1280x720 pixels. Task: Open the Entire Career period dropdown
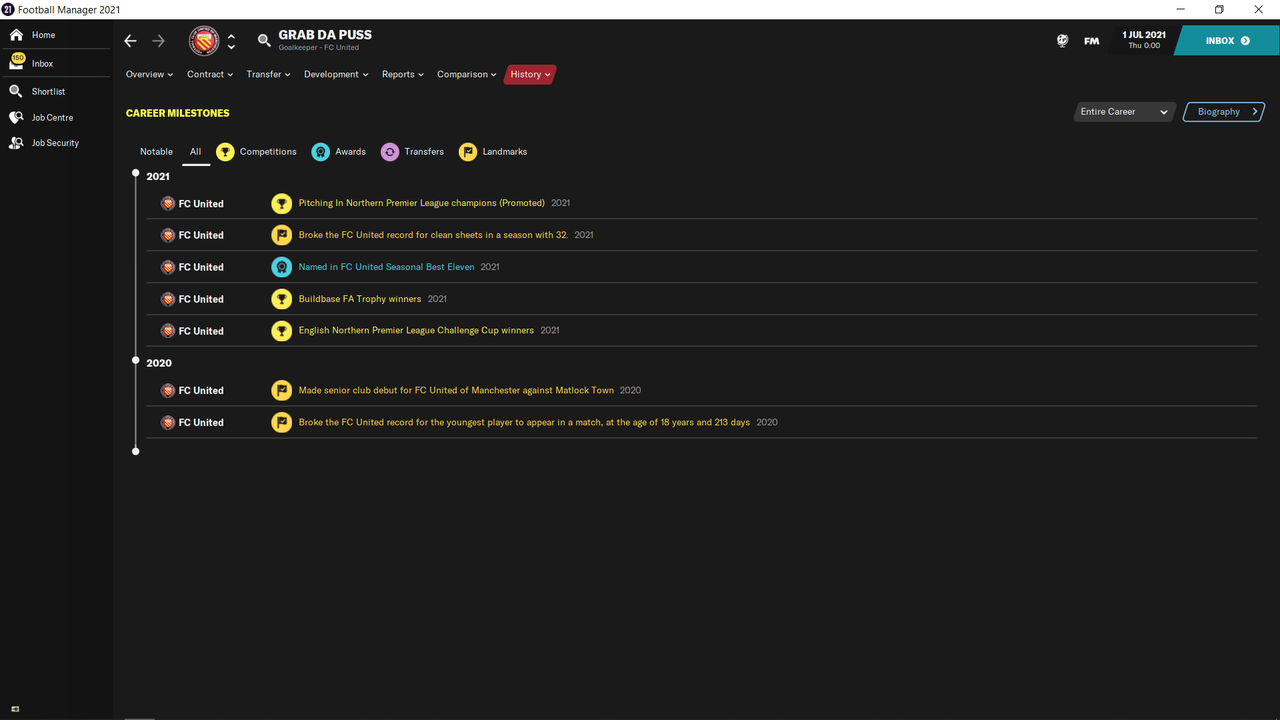(1124, 112)
